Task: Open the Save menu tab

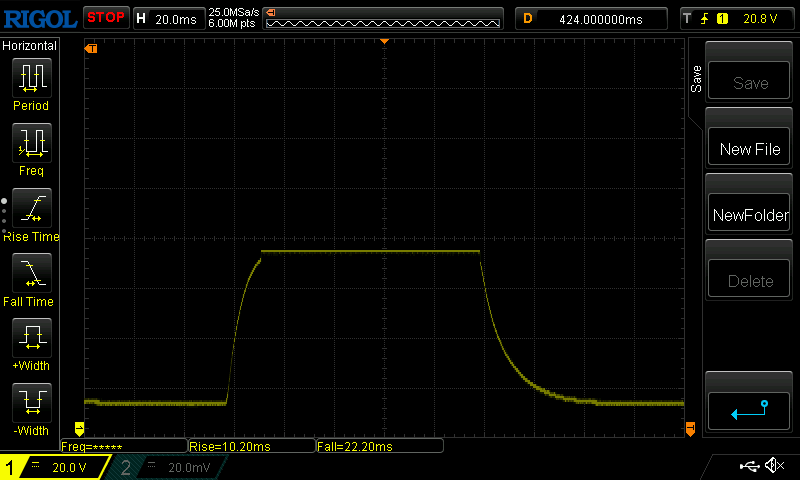Action: 697,80
